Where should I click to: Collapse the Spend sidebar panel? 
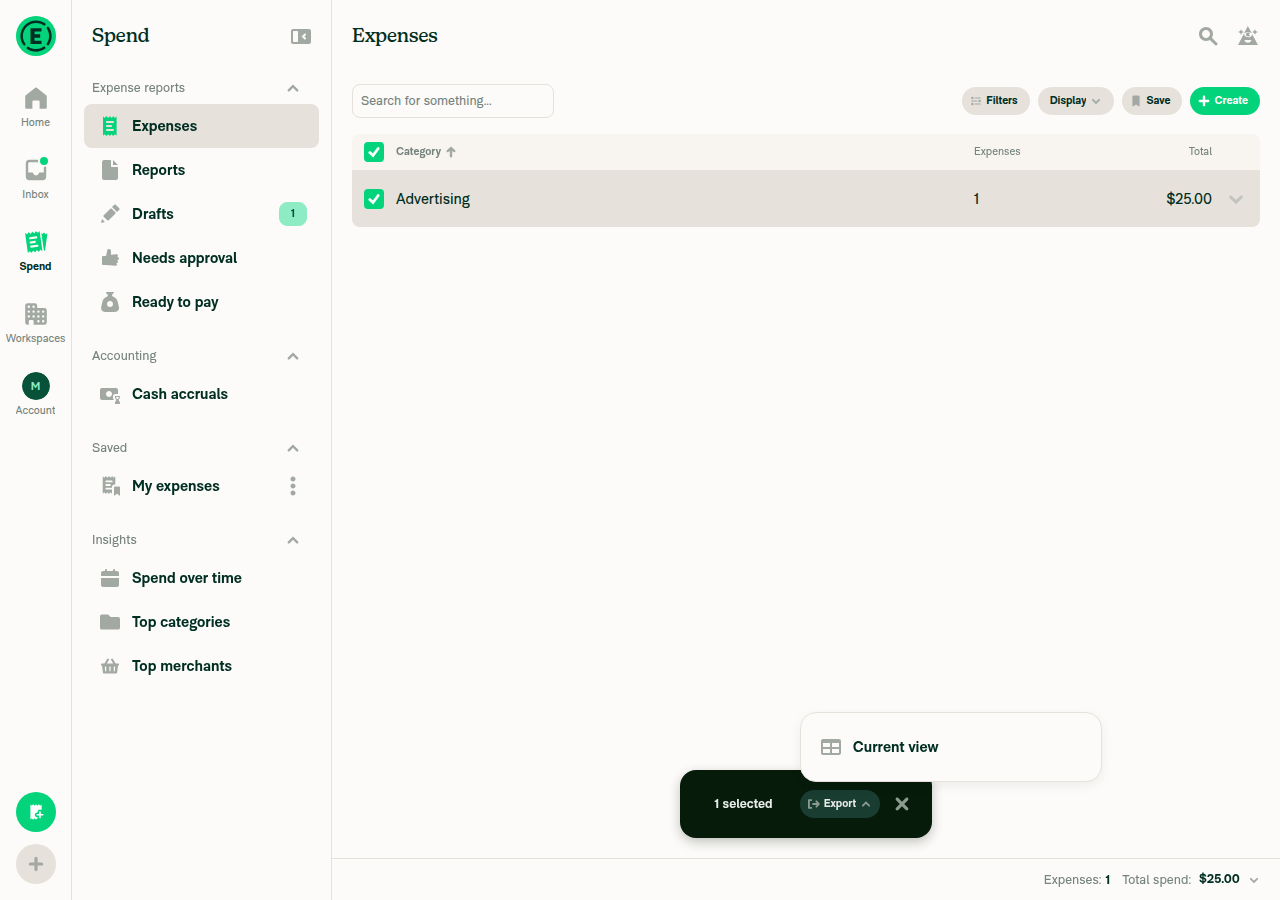[x=301, y=36]
